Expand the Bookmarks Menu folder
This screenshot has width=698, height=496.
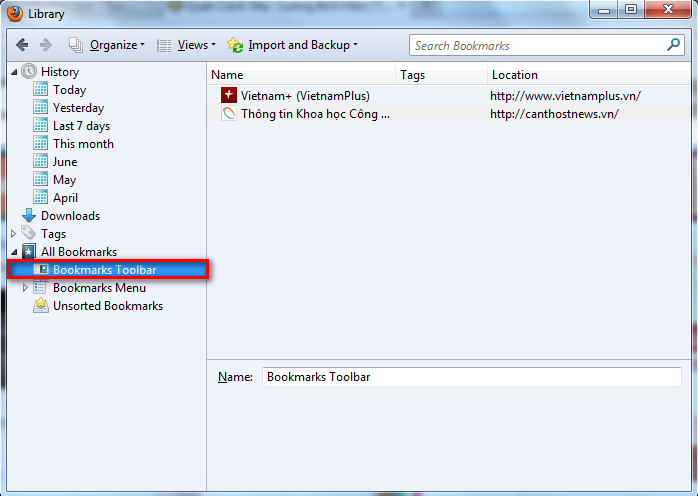25,288
